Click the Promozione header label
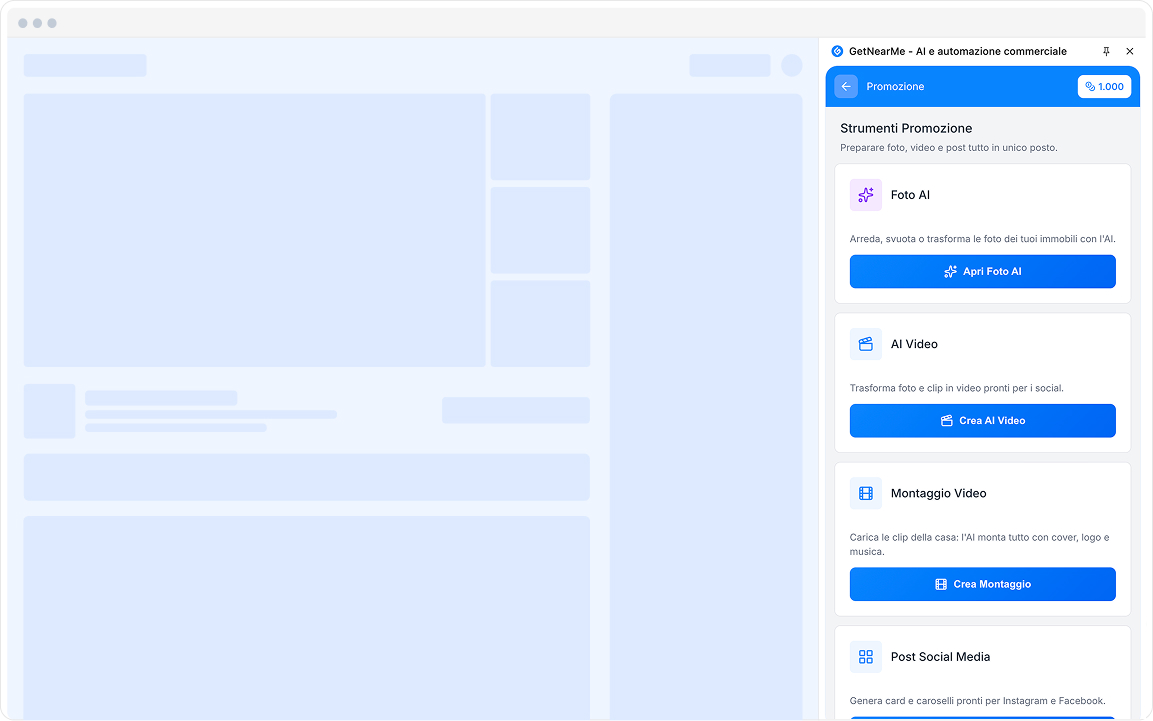 895,87
